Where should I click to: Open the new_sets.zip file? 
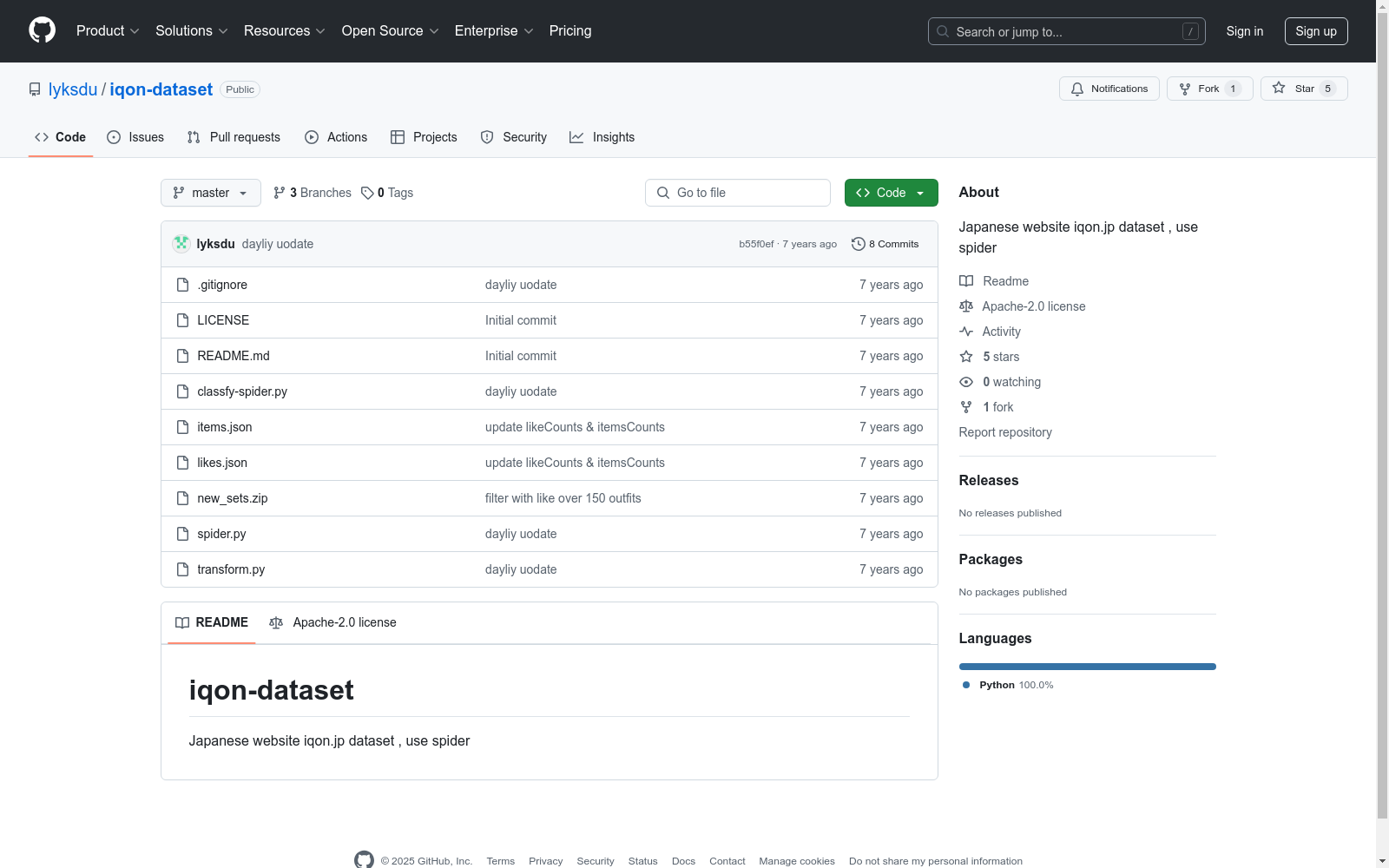pyautogui.click(x=233, y=498)
